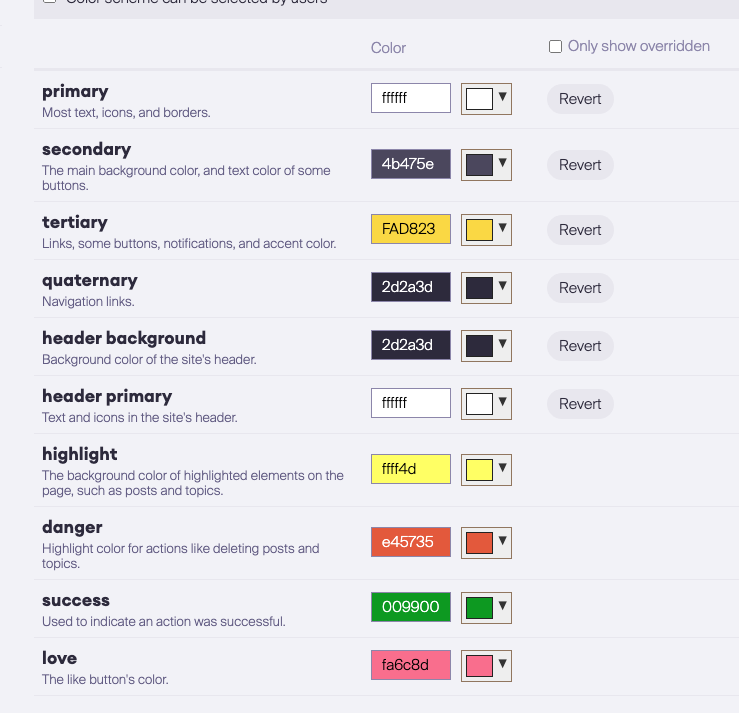Image resolution: width=739 pixels, height=713 pixels.
Task: Revert the header background color
Action: coord(580,346)
